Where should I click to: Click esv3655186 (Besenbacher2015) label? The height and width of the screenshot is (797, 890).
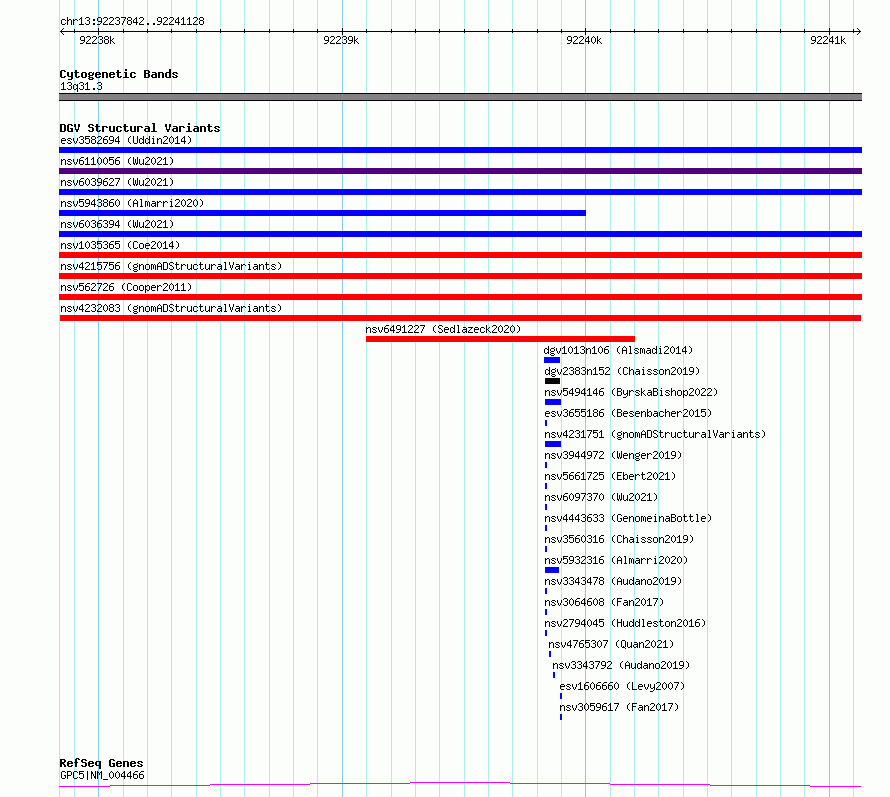[x=628, y=413]
